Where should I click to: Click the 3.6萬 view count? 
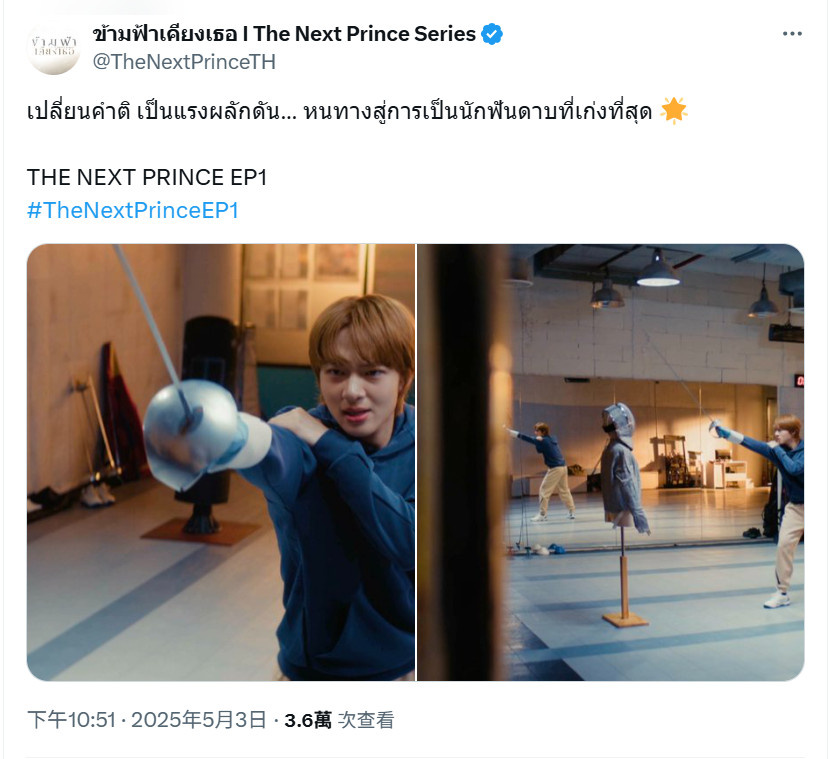click(x=308, y=721)
